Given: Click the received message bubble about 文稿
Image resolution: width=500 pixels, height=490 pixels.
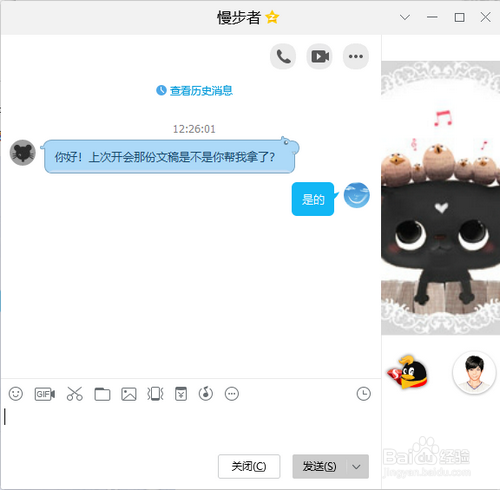Looking at the screenshot, I should coord(170,156).
